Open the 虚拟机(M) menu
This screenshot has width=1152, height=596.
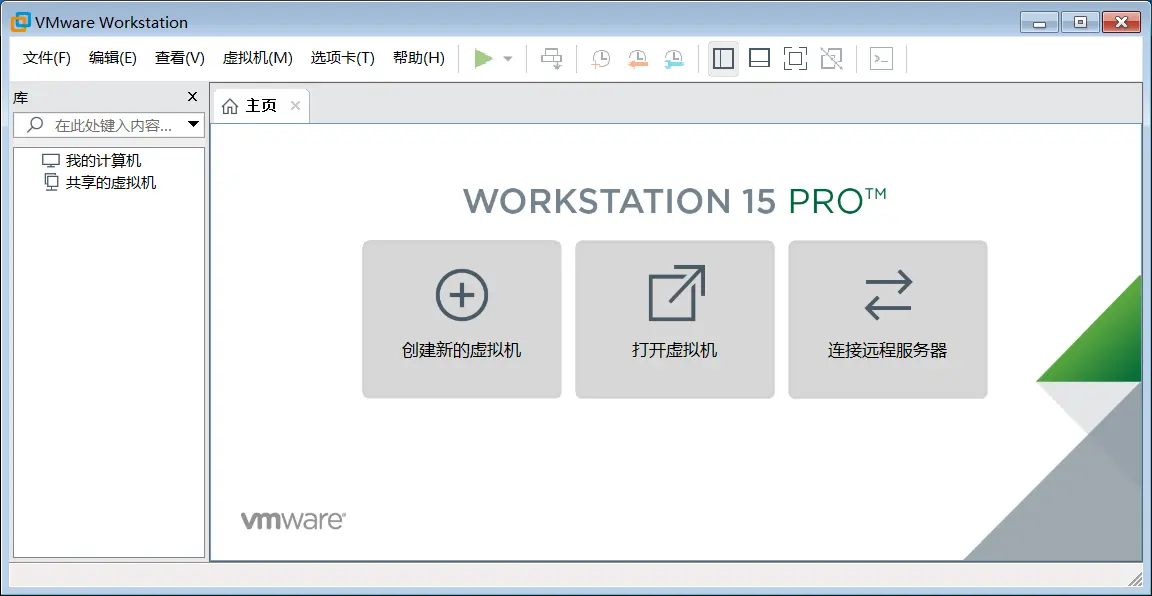pos(257,58)
